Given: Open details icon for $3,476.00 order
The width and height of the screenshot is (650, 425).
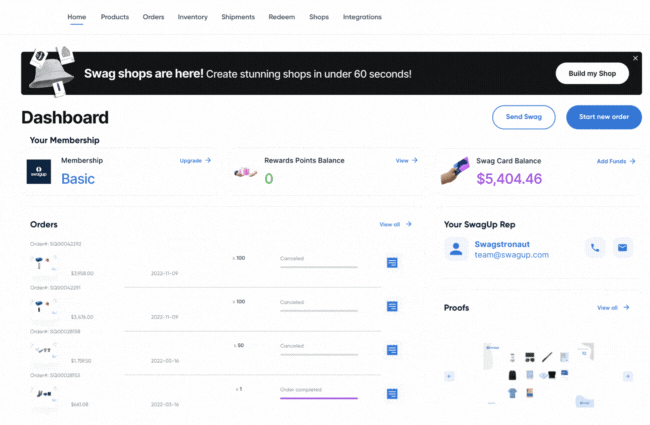Looking at the screenshot, I should pos(392,306).
